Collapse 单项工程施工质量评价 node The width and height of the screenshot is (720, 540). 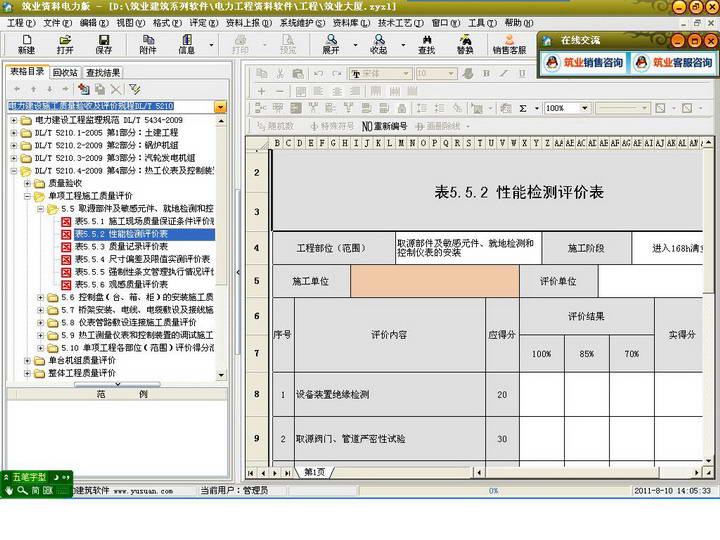[27, 196]
